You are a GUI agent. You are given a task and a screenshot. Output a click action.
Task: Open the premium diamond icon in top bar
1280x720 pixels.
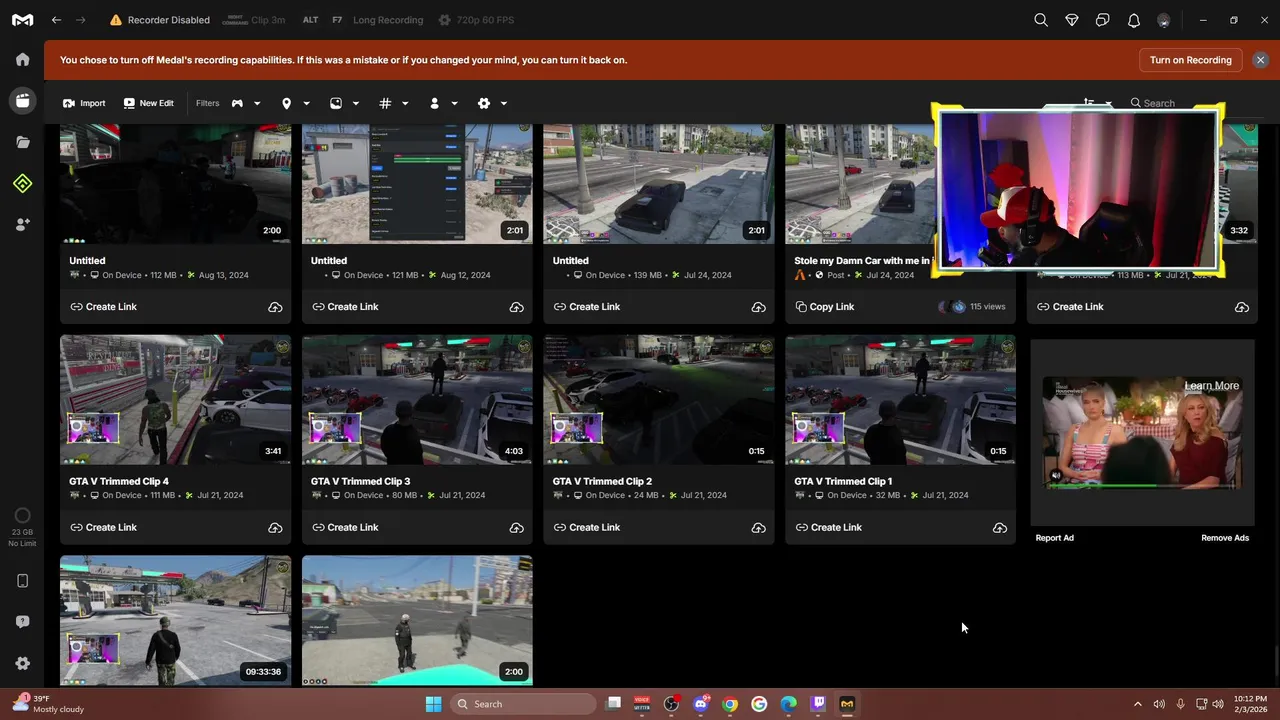pos(1072,20)
